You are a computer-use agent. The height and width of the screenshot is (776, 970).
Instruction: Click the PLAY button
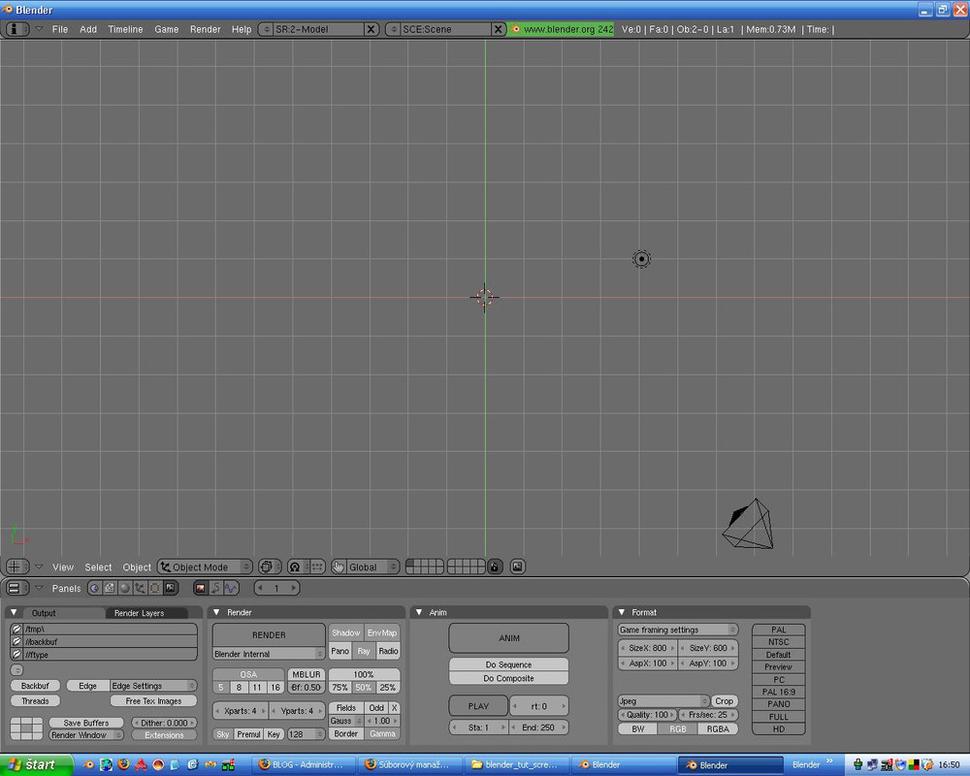[x=478, y=705]
